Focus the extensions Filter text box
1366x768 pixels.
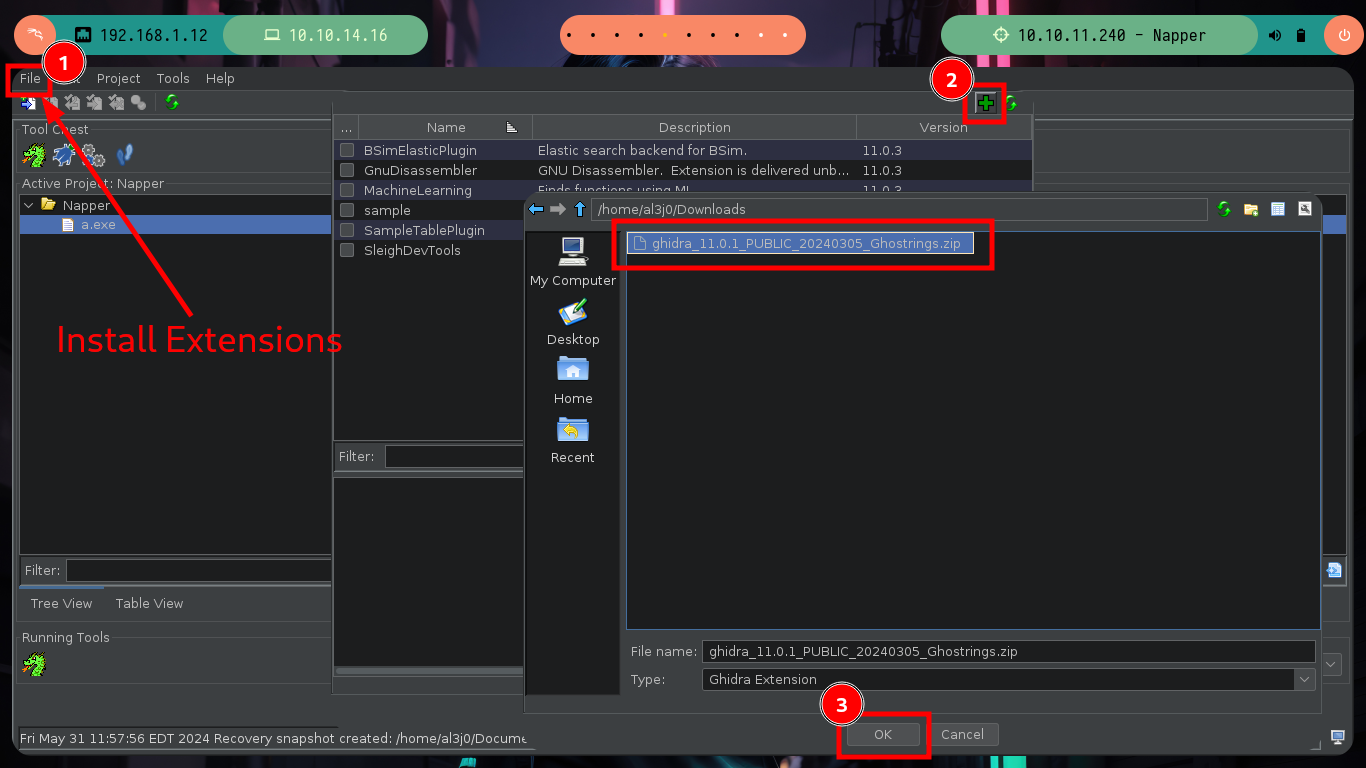click(454, 456)
